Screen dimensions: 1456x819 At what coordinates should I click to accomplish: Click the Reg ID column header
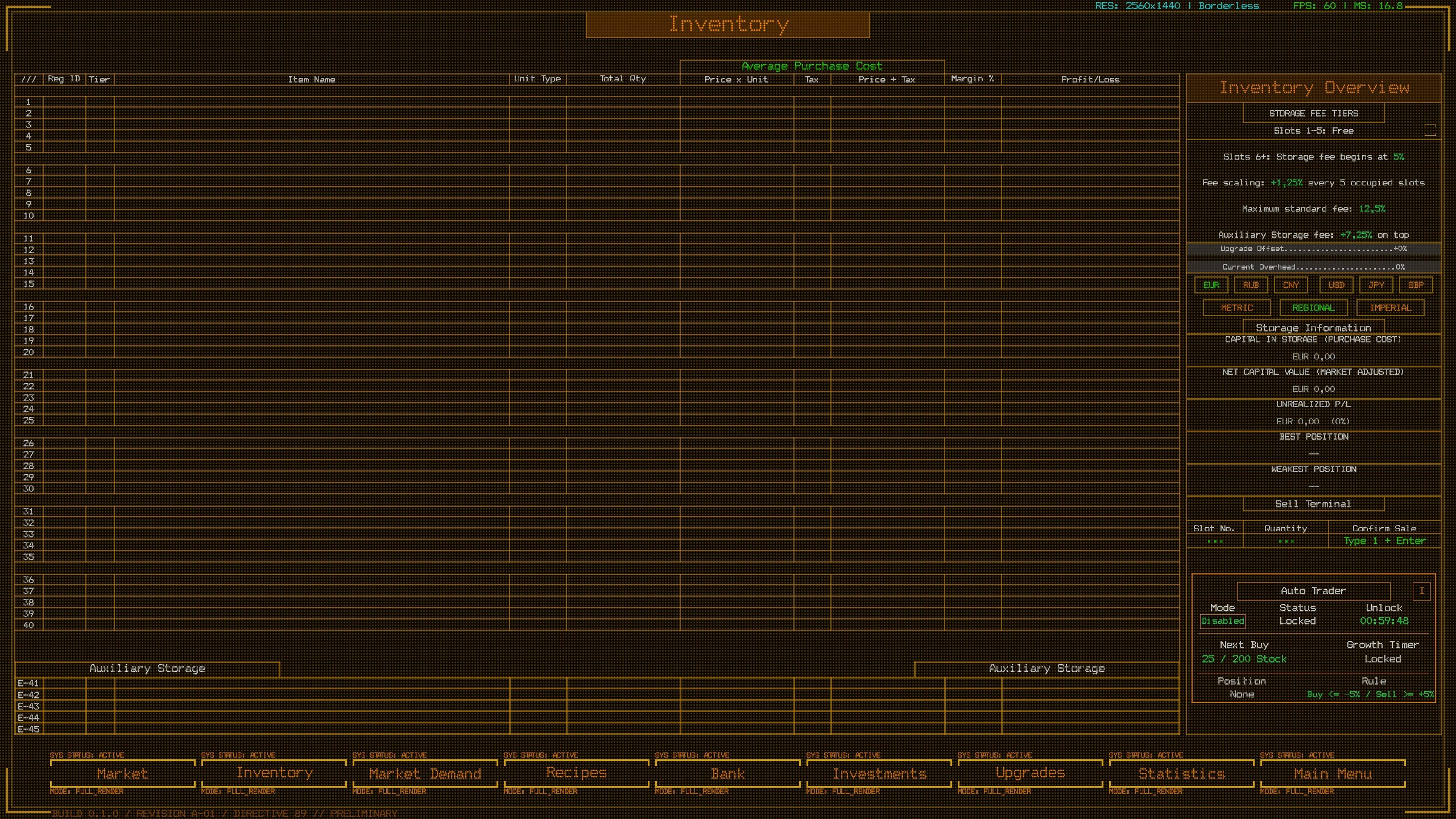64,79
